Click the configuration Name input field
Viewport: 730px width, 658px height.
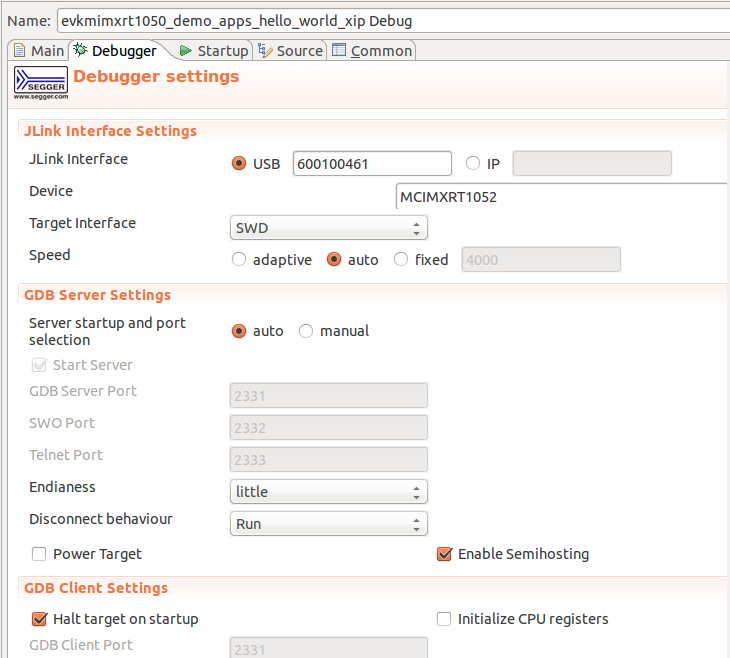(393, 21)
